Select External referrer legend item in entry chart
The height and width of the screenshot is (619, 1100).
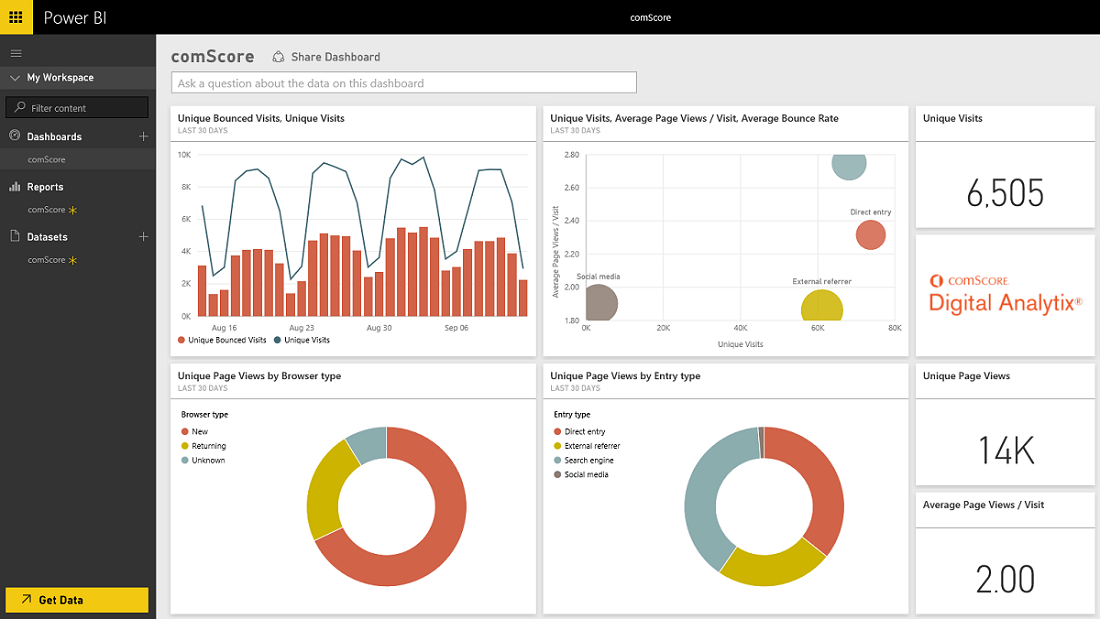pyautogui.click(x=587, y=446)
